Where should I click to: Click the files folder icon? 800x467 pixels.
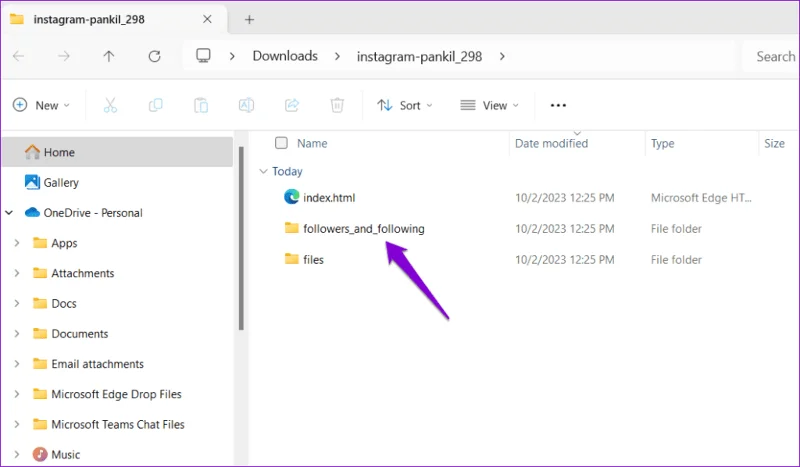pyautogui.click(x=291, y=259)
